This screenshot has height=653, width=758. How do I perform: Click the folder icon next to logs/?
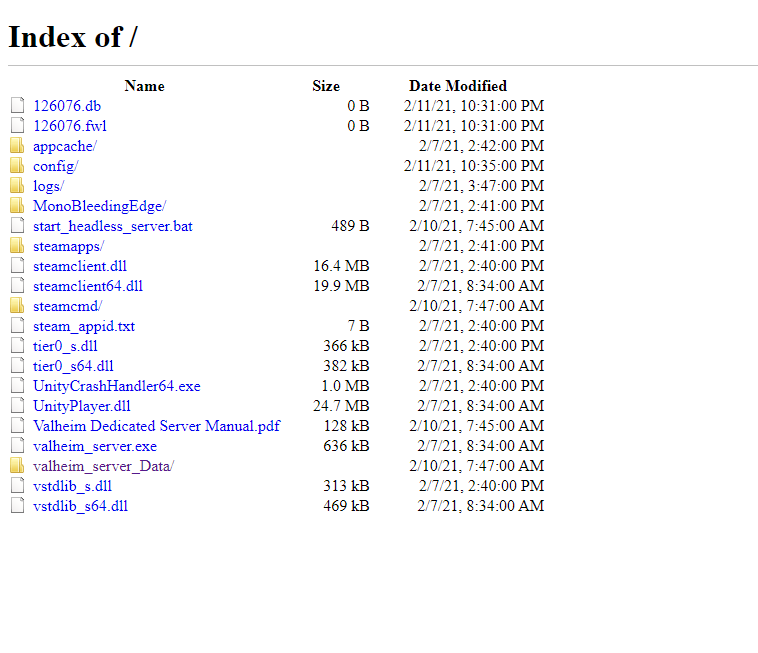point(17,185)
